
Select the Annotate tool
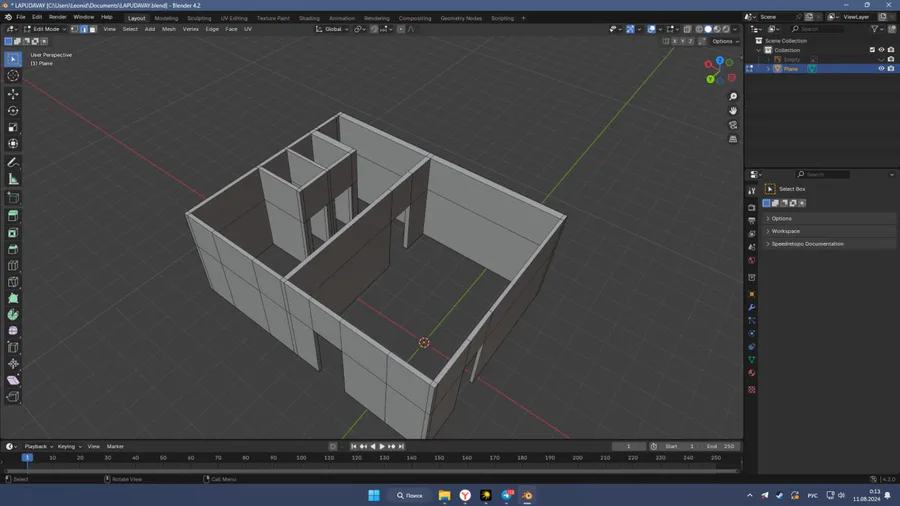13,163
